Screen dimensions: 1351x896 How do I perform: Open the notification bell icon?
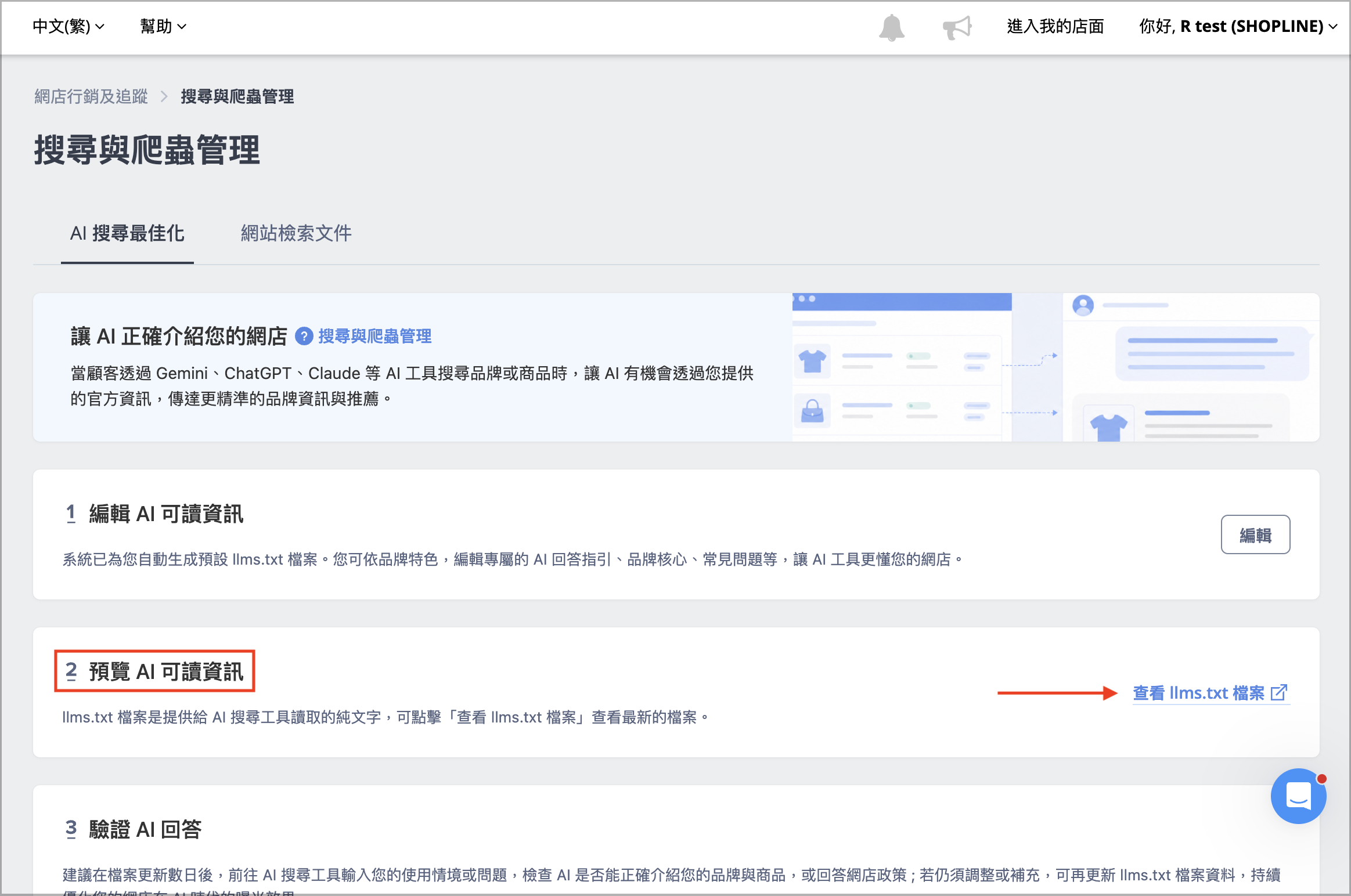891,27
